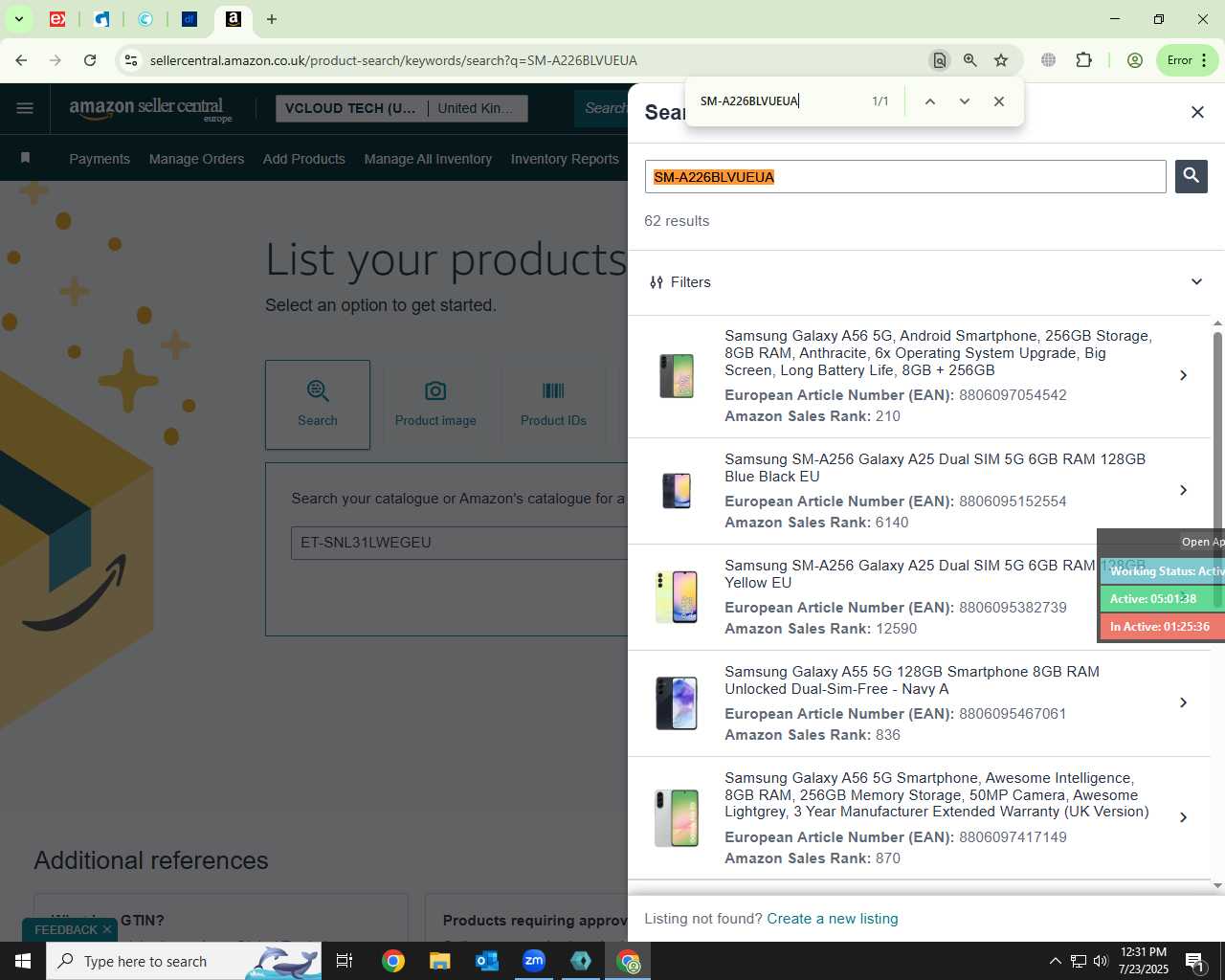Open the Galaxy A25 Blue Black result chevron
This screenshot has height=980, width=1225.
click(x=1183, y=490)
